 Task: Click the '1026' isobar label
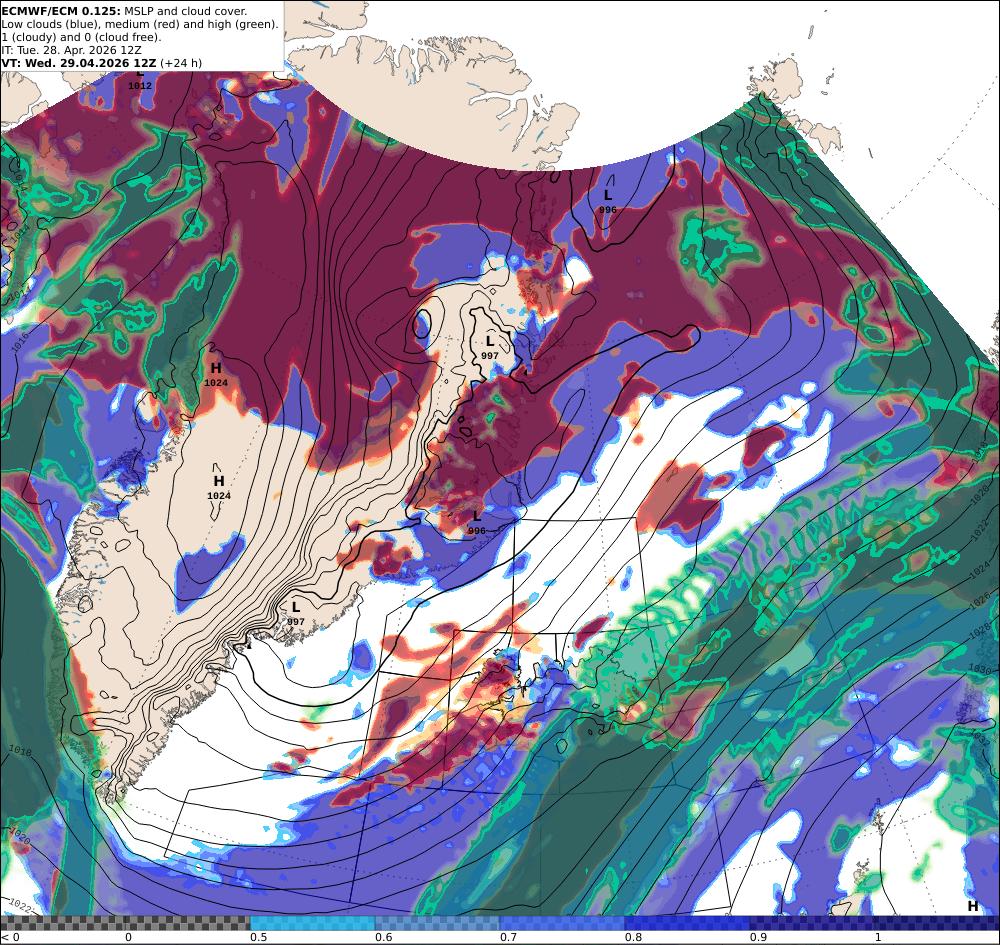tap(982, 600)
